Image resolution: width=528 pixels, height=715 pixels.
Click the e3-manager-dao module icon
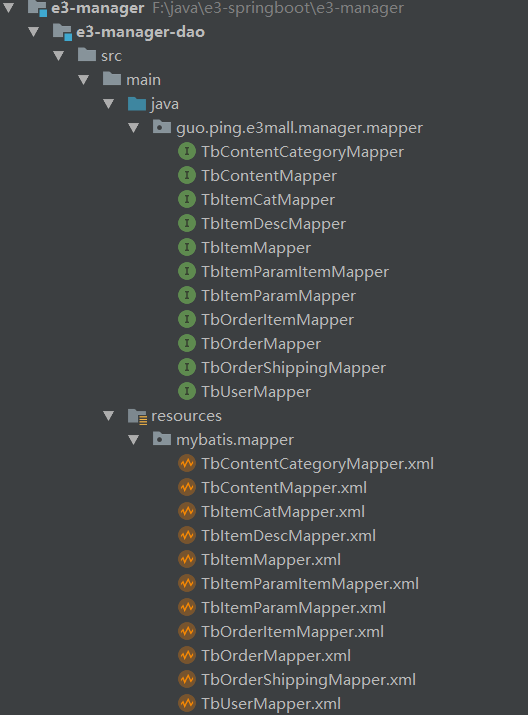62,32
